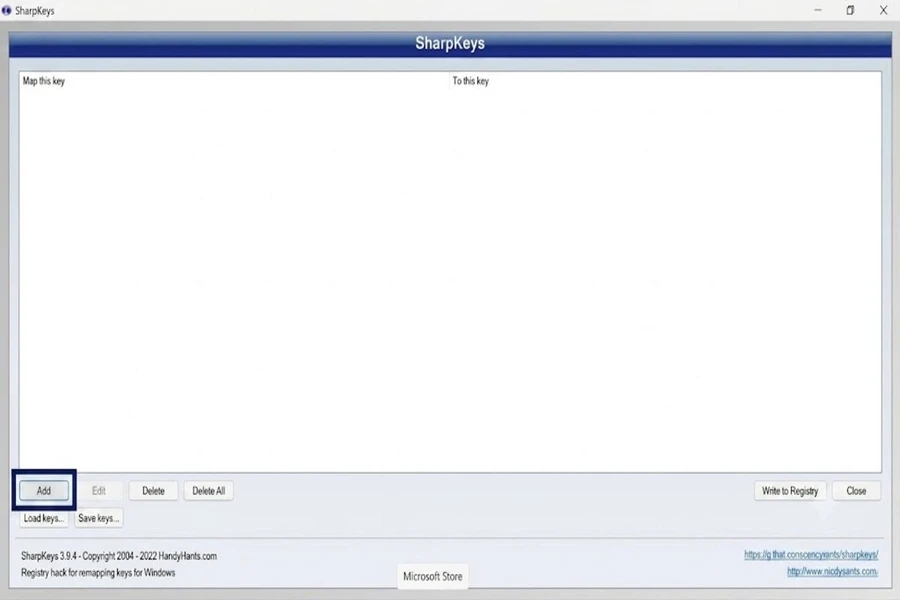Click the 'Map this key' column header
This screenshot has height=600, width=900.
(234, 81)
